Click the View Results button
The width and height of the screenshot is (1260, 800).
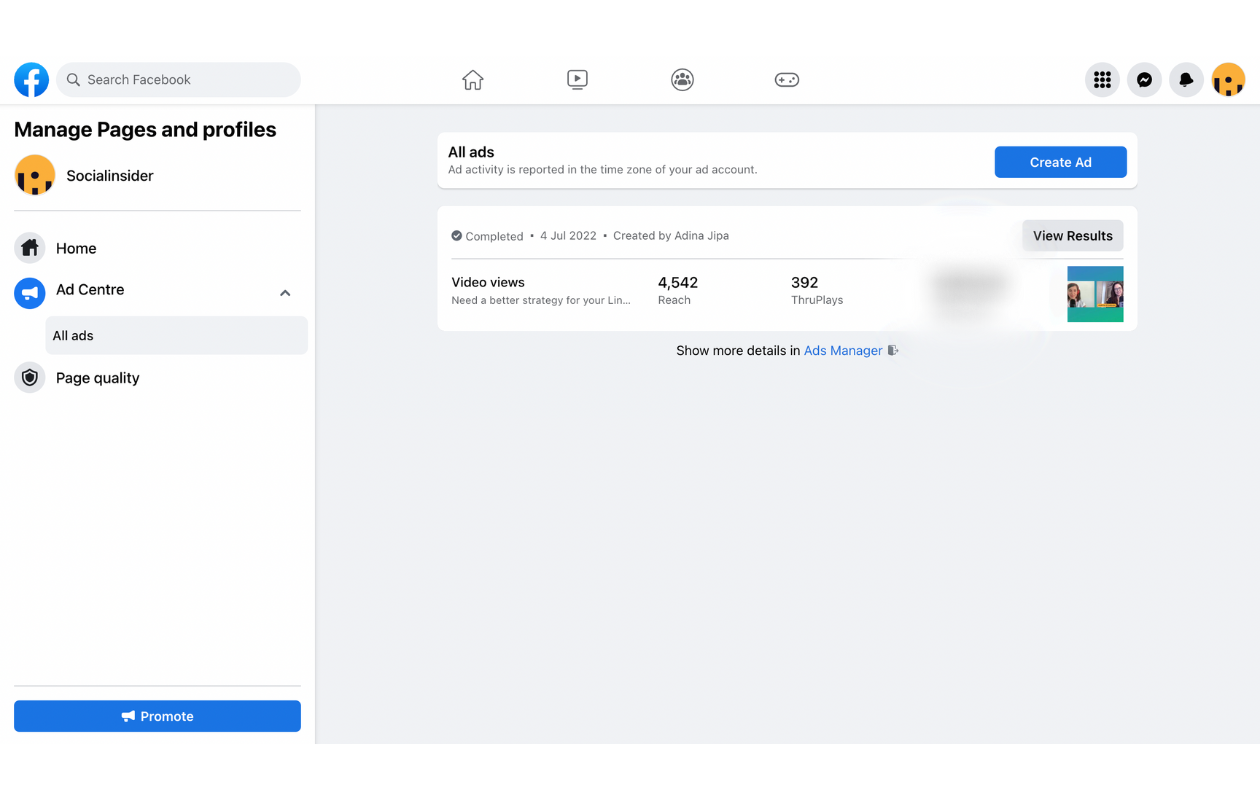pyautogui.click(x=1072, y=236)
